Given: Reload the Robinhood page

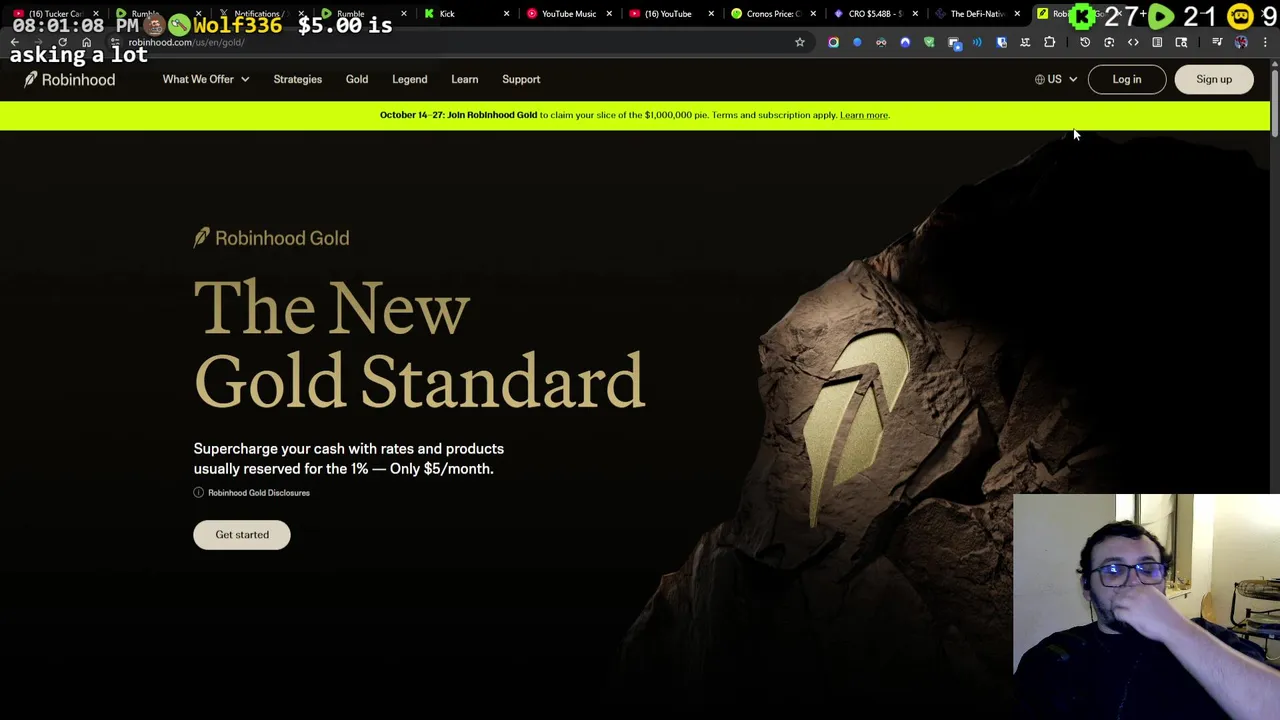Looking at the screenshot, I should (62, 42).
